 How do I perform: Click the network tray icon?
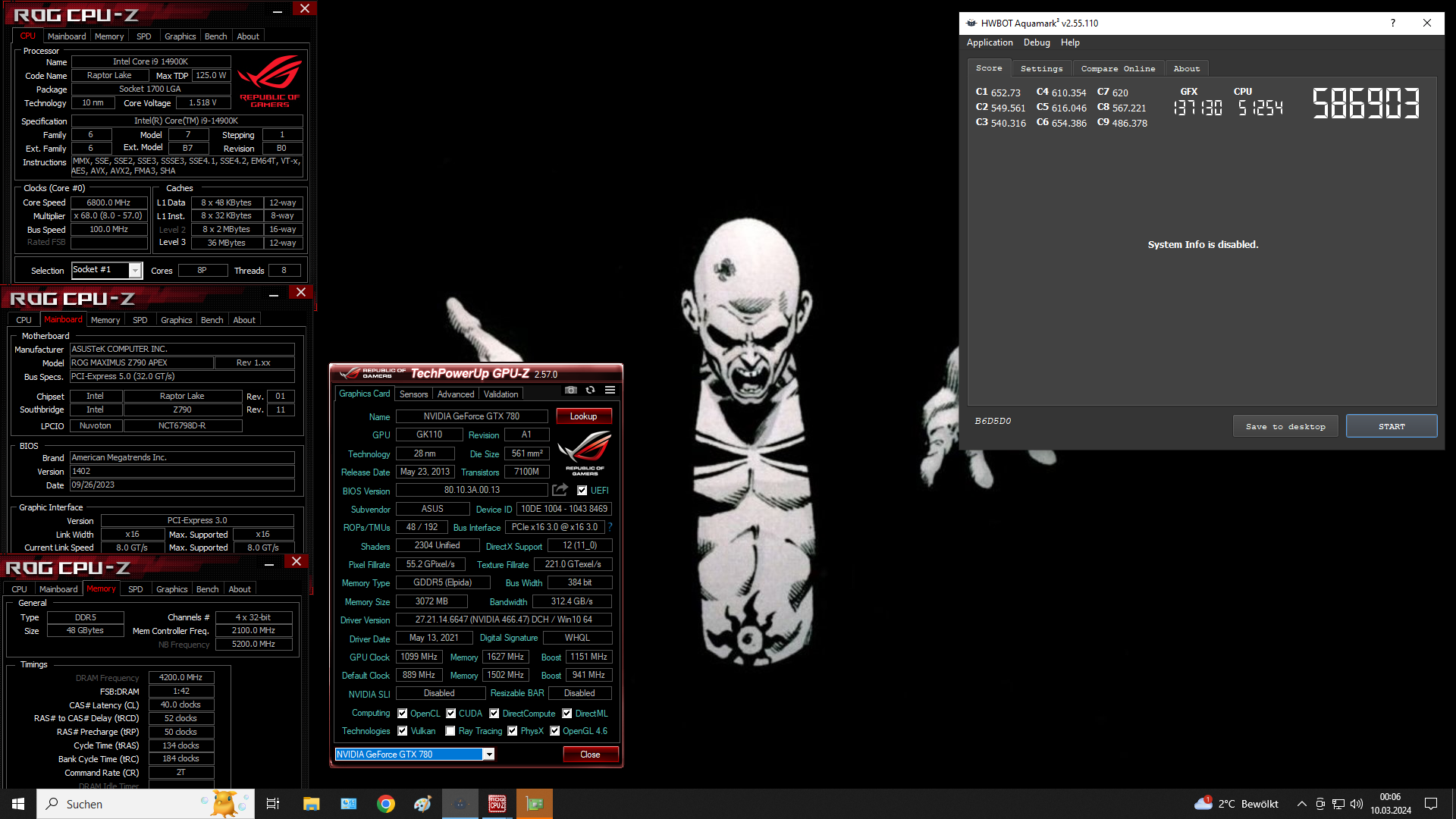(x=1338, y=804)
